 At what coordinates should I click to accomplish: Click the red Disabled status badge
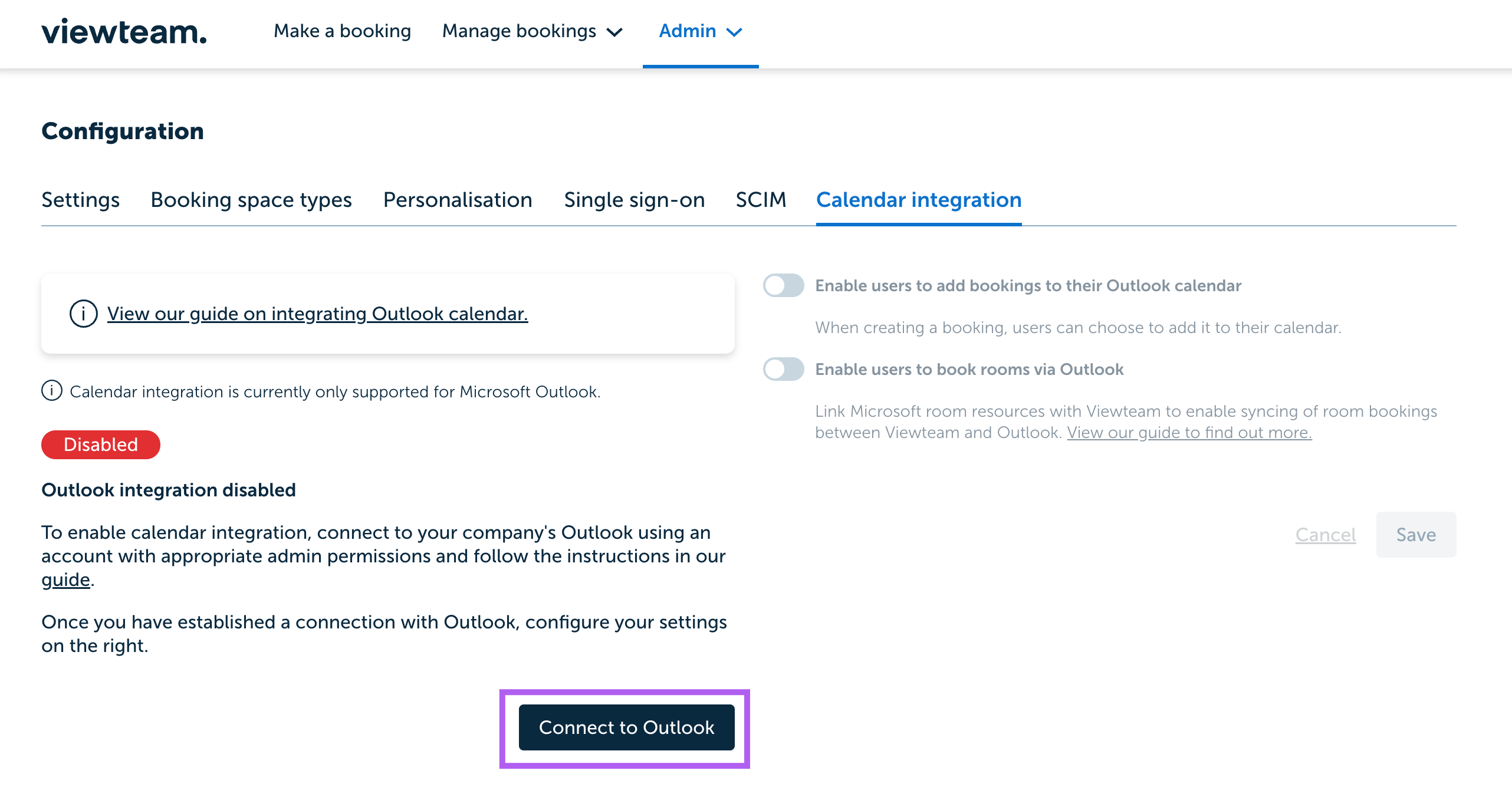[x=101, y=444]
